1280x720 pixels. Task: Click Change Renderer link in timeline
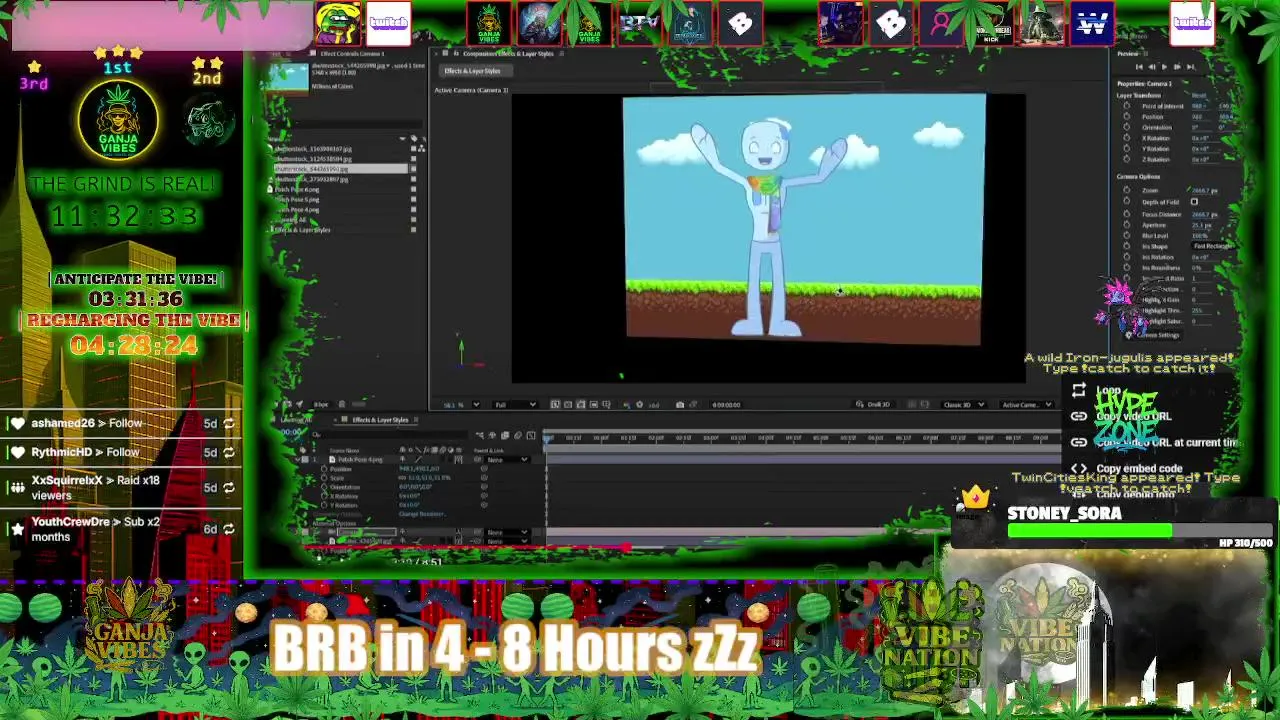[x=424, y=514]
